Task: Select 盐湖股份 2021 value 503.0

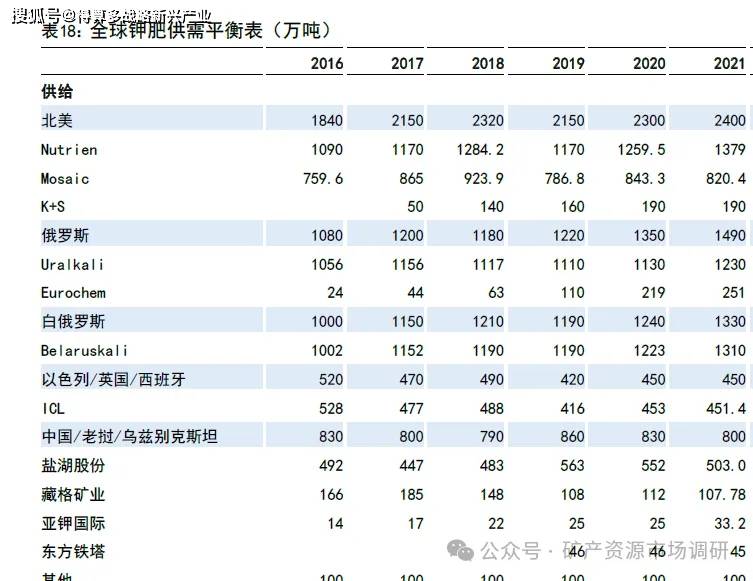Action: (726, 466)
